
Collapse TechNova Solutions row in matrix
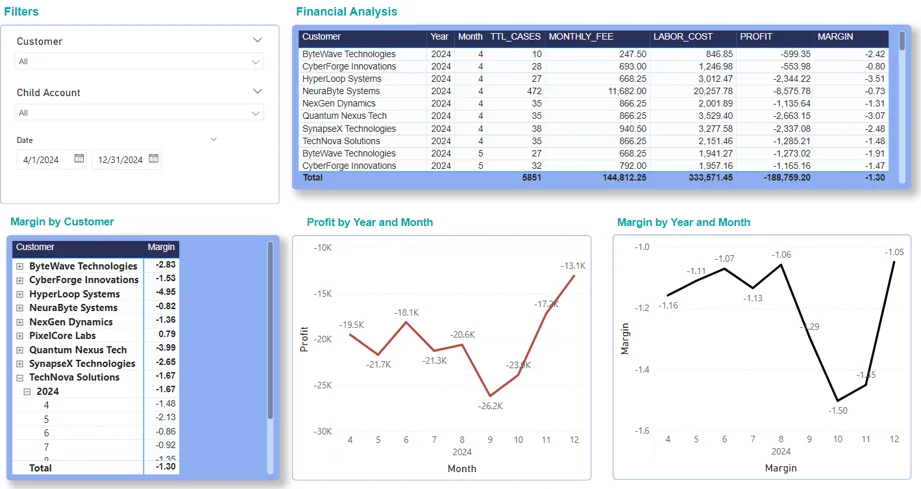(x=19, y=378)
